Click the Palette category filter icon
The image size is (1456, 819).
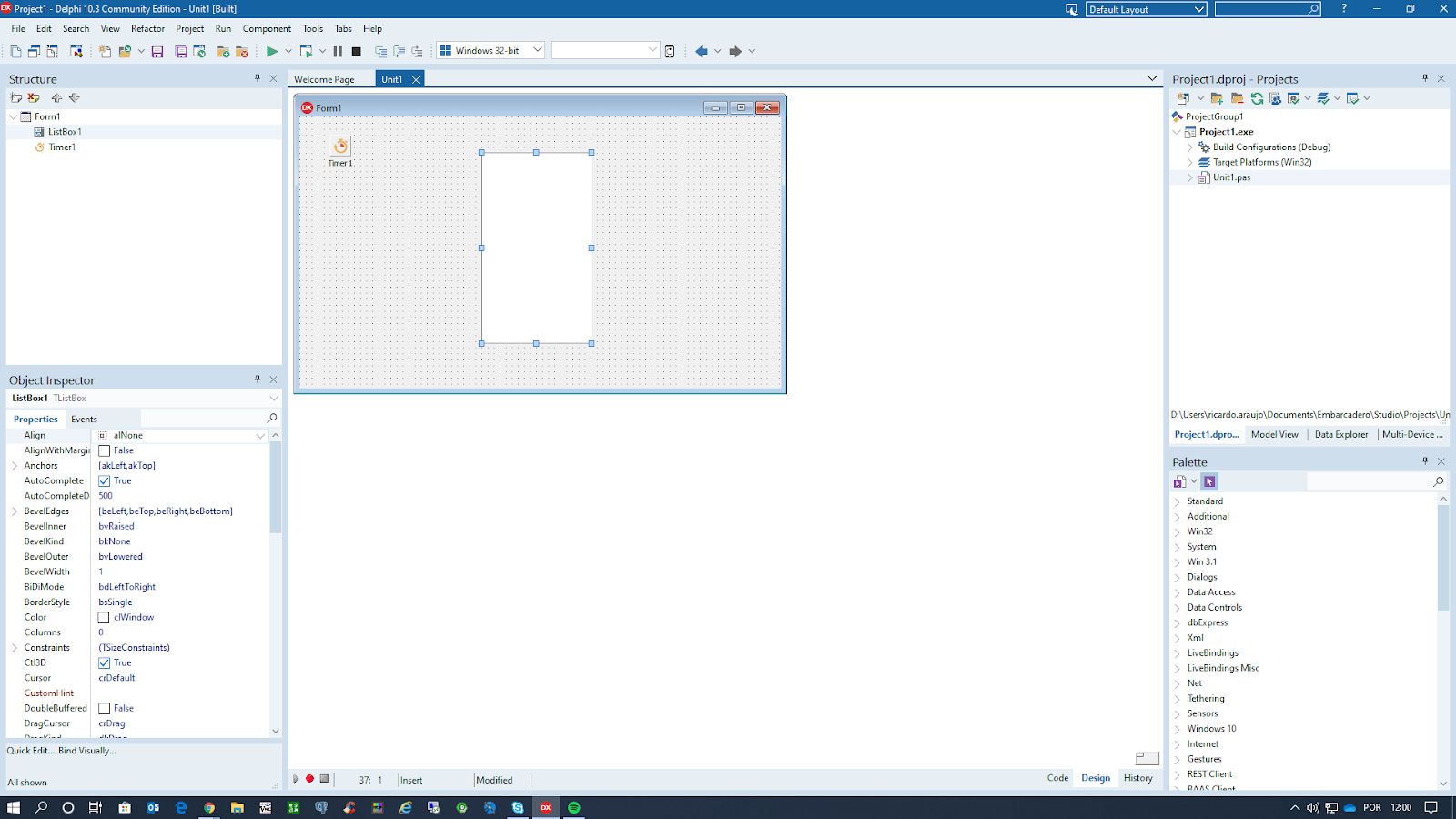[1179, 481]
